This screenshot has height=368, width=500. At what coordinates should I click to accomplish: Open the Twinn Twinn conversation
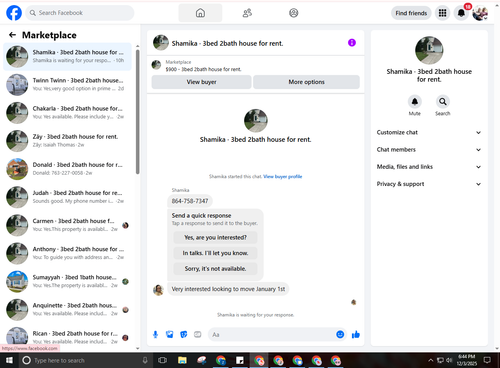pyautogui.click(x=68, y=84)
